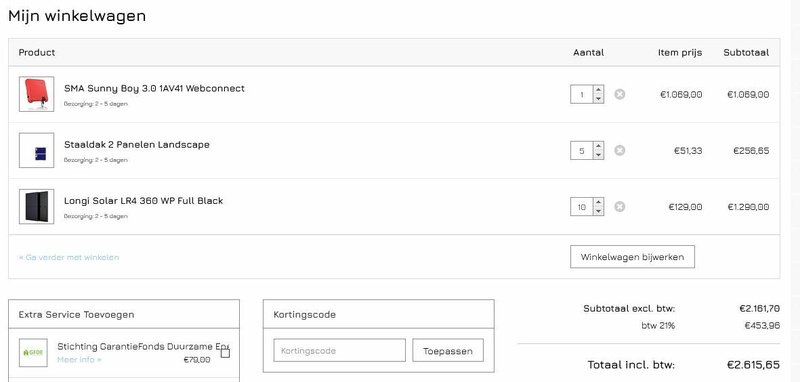
Task: Click Winkelwagen bijwerken button
Action: pos(632,257)
